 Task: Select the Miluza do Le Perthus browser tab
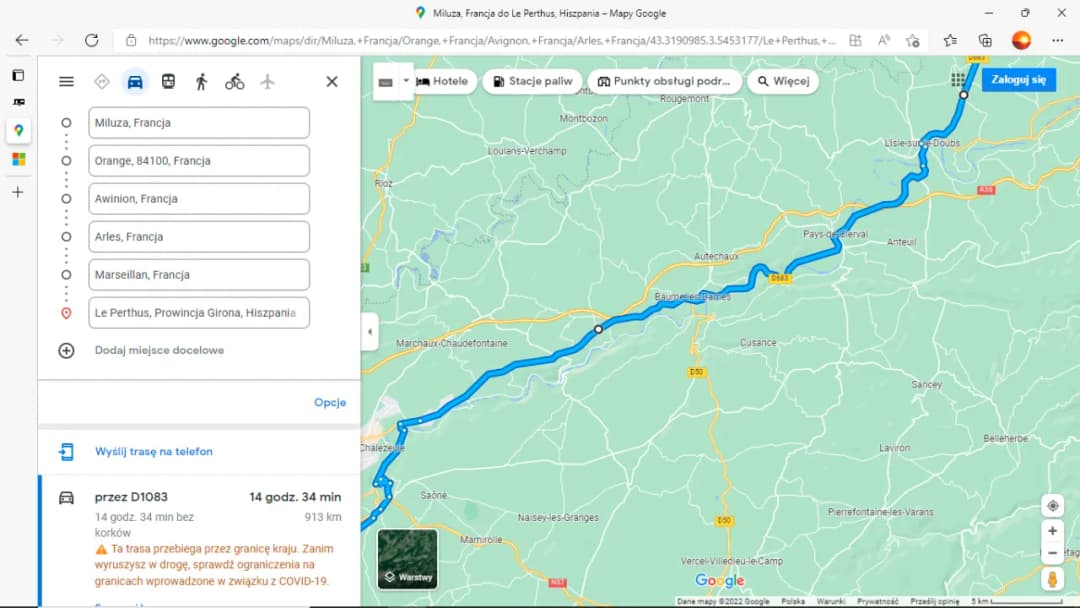click(540, 13)
